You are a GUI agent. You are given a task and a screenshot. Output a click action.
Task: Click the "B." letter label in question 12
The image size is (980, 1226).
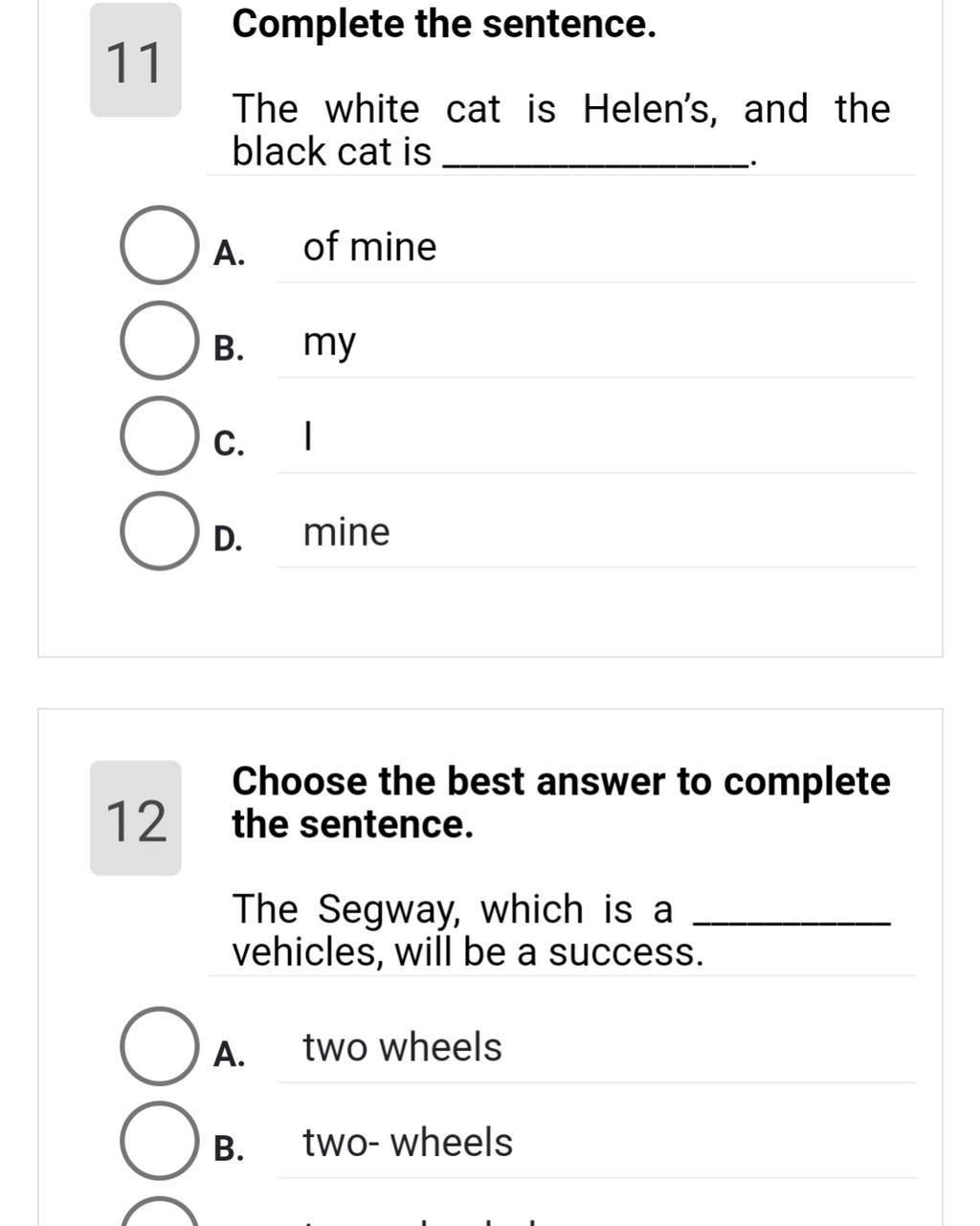point(229,1148)
